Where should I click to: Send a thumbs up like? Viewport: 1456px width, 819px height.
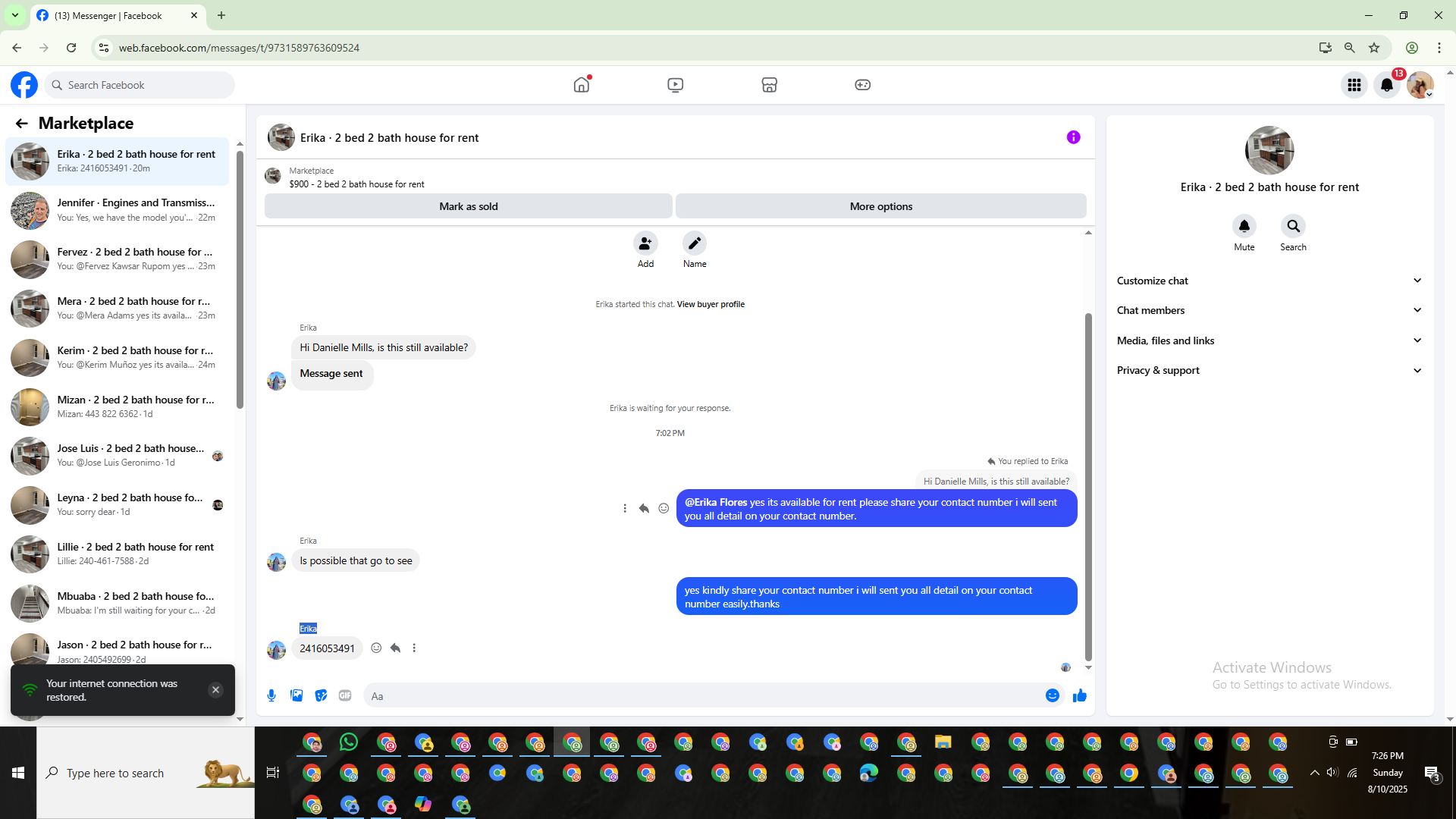[x=1080, y=695]
